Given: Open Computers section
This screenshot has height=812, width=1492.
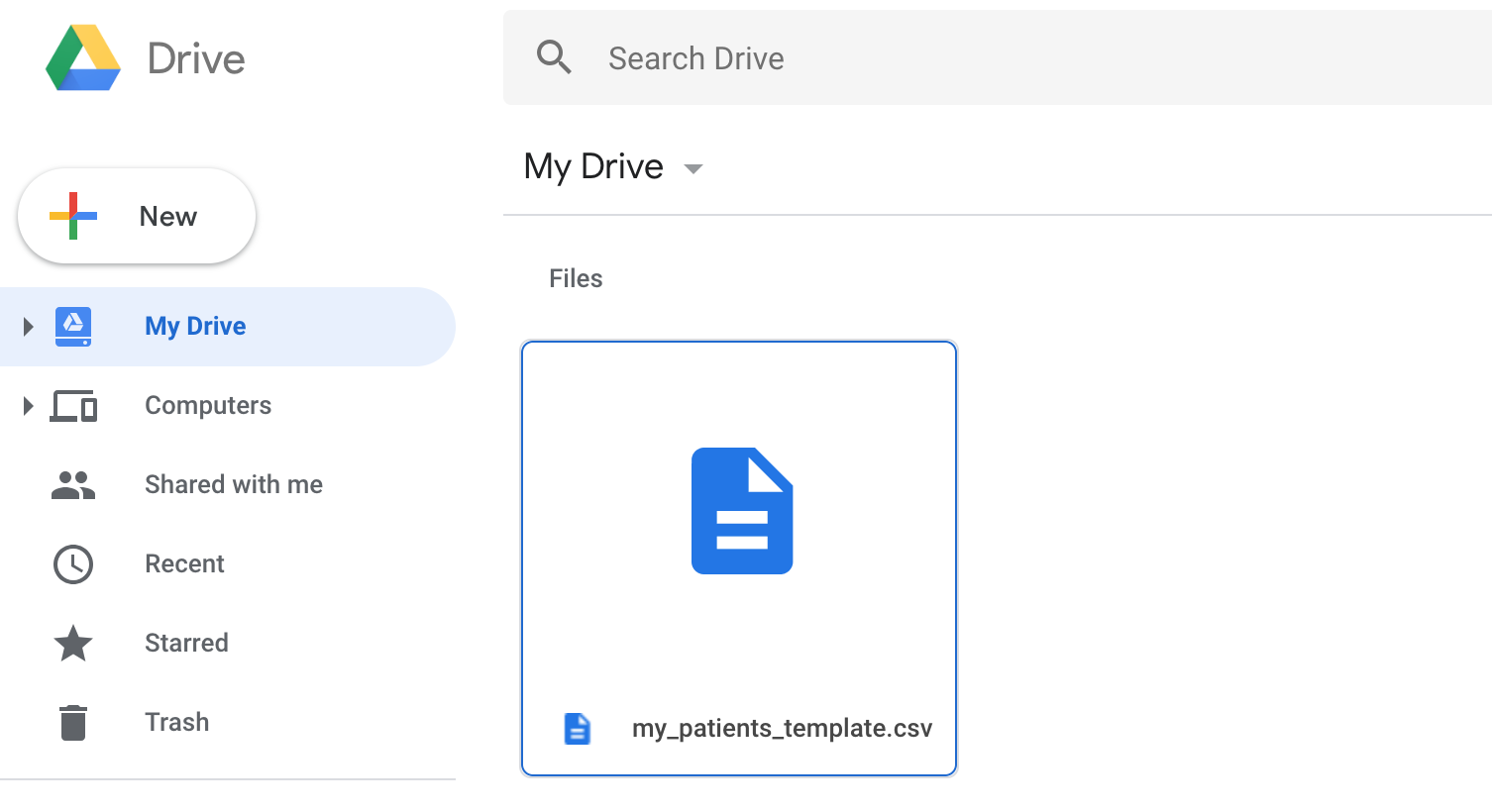Looking at the screenshot, I should (208, 405).
